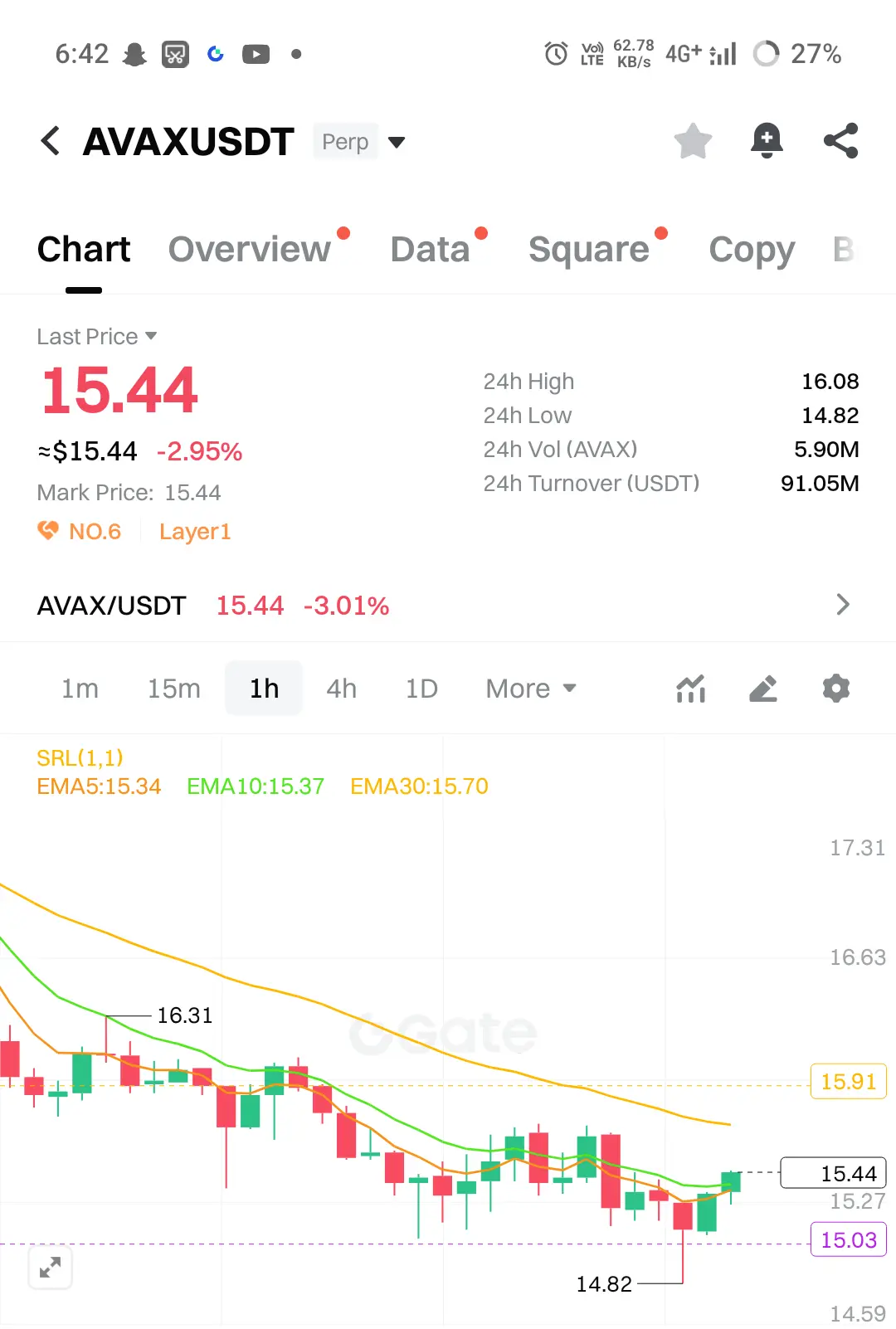Open the Perp contract type dropdown
Screen dimensions: 896x1329
point(360,142)
